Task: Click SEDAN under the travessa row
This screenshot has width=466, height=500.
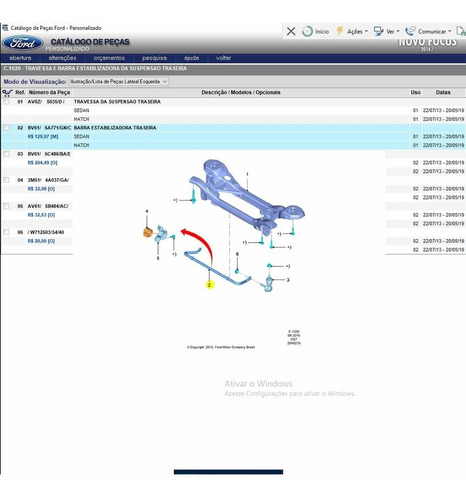Action: (x=82, y=110)
